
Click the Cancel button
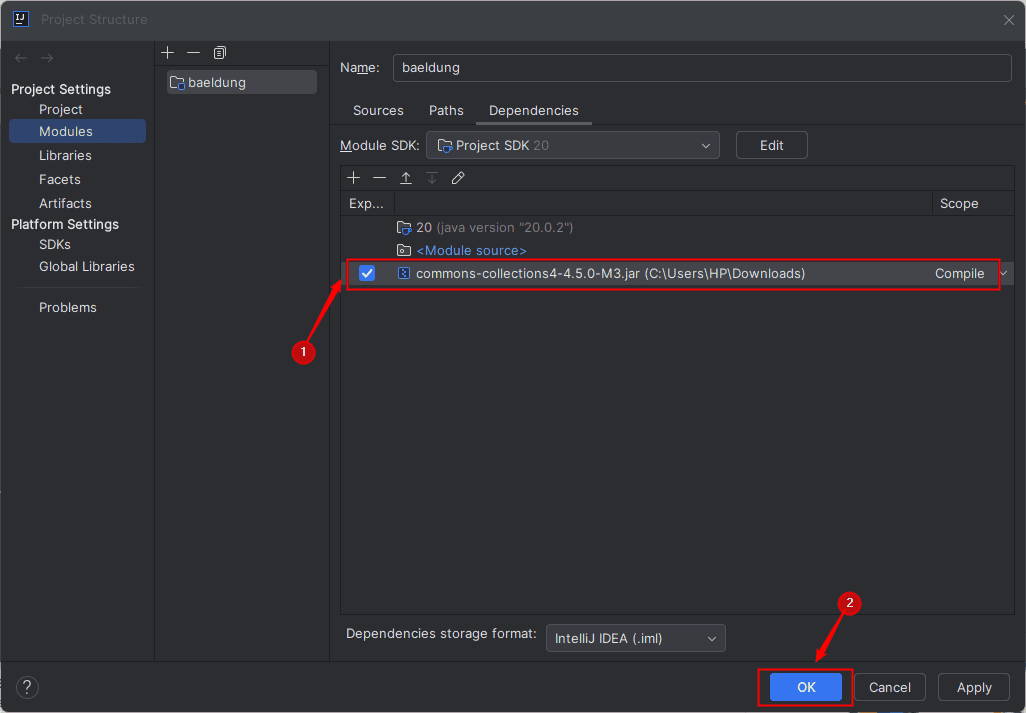[x=889, y=687]
